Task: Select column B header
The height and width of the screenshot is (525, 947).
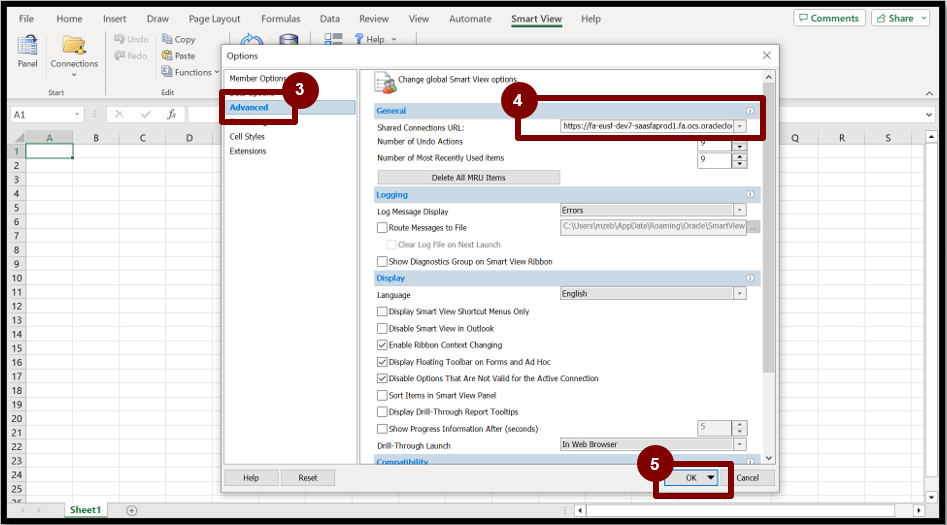Action: pos(96,138)
